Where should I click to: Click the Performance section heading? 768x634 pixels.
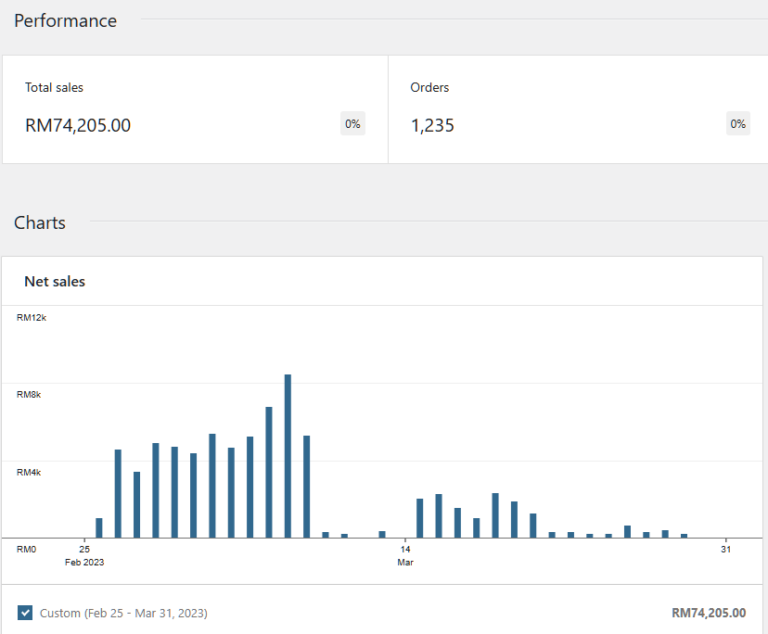pyautogui.click(x=65, y=21)
